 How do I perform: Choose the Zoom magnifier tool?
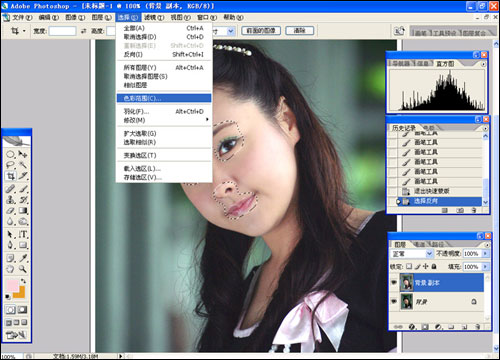pyautogui.click(x=23, y=269)
